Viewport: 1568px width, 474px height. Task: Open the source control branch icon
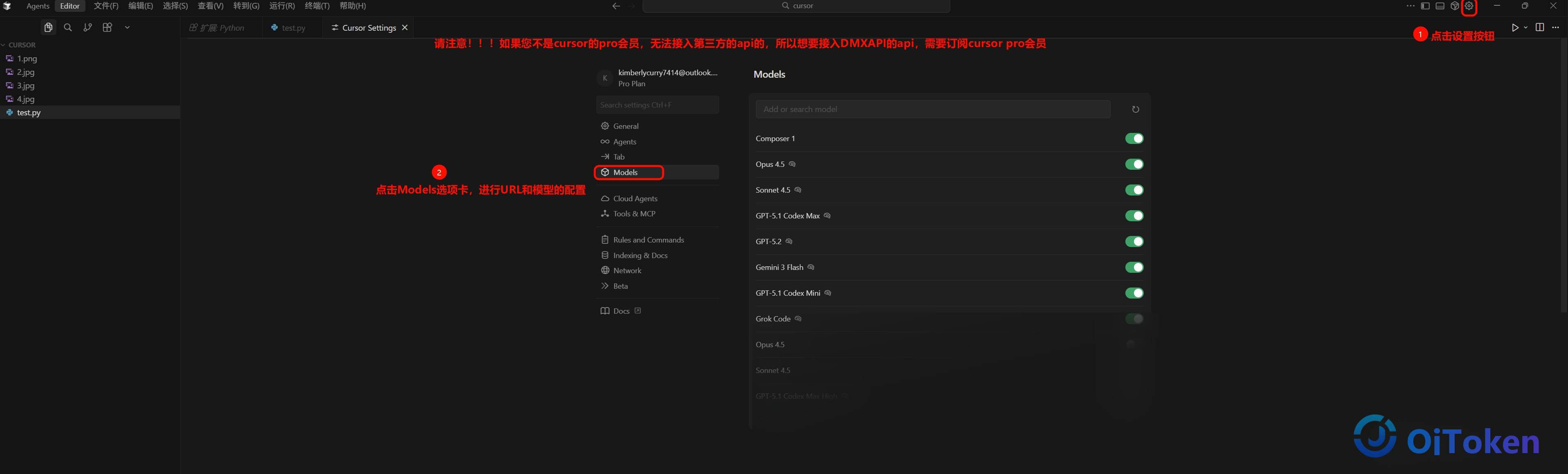tap(88, 27)
